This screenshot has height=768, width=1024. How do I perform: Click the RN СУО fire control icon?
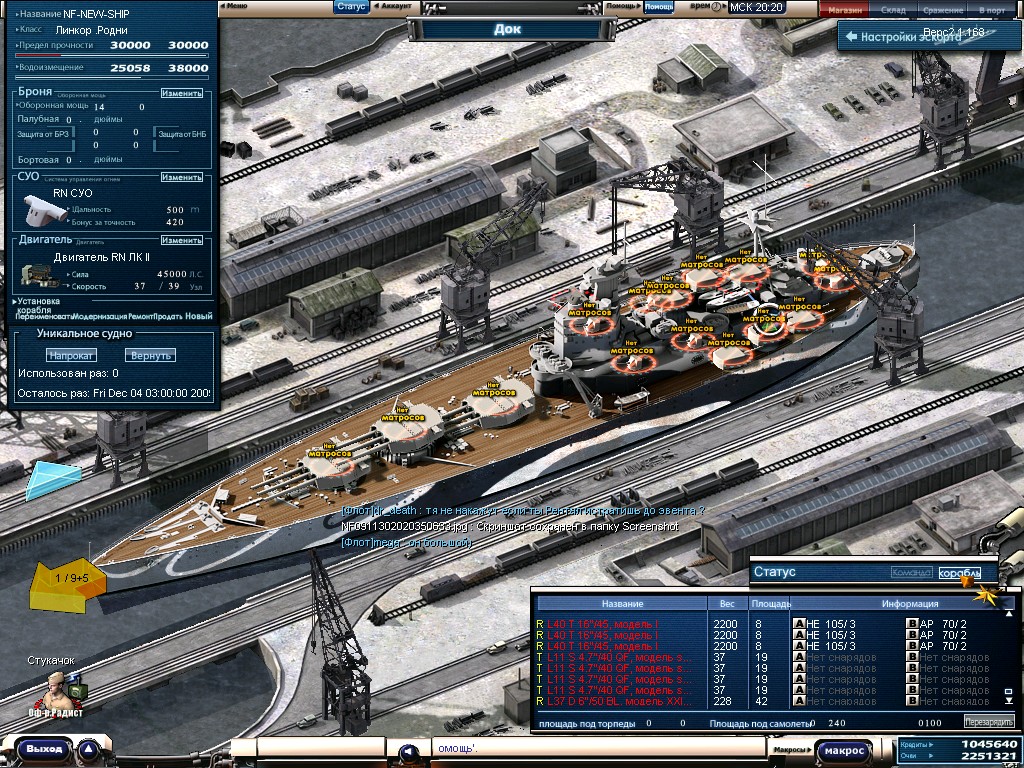[x=46, y=210]
